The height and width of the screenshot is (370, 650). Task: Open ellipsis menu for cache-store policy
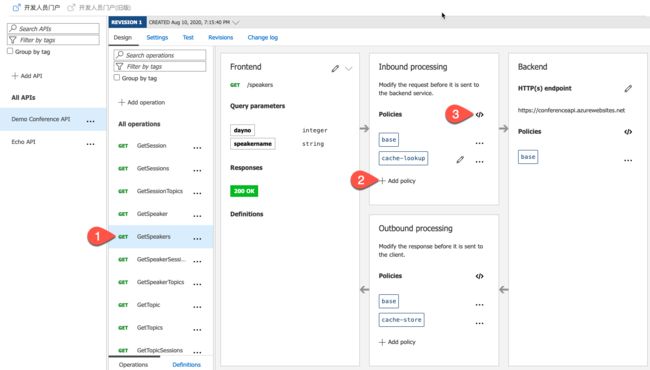click(479, 323)
